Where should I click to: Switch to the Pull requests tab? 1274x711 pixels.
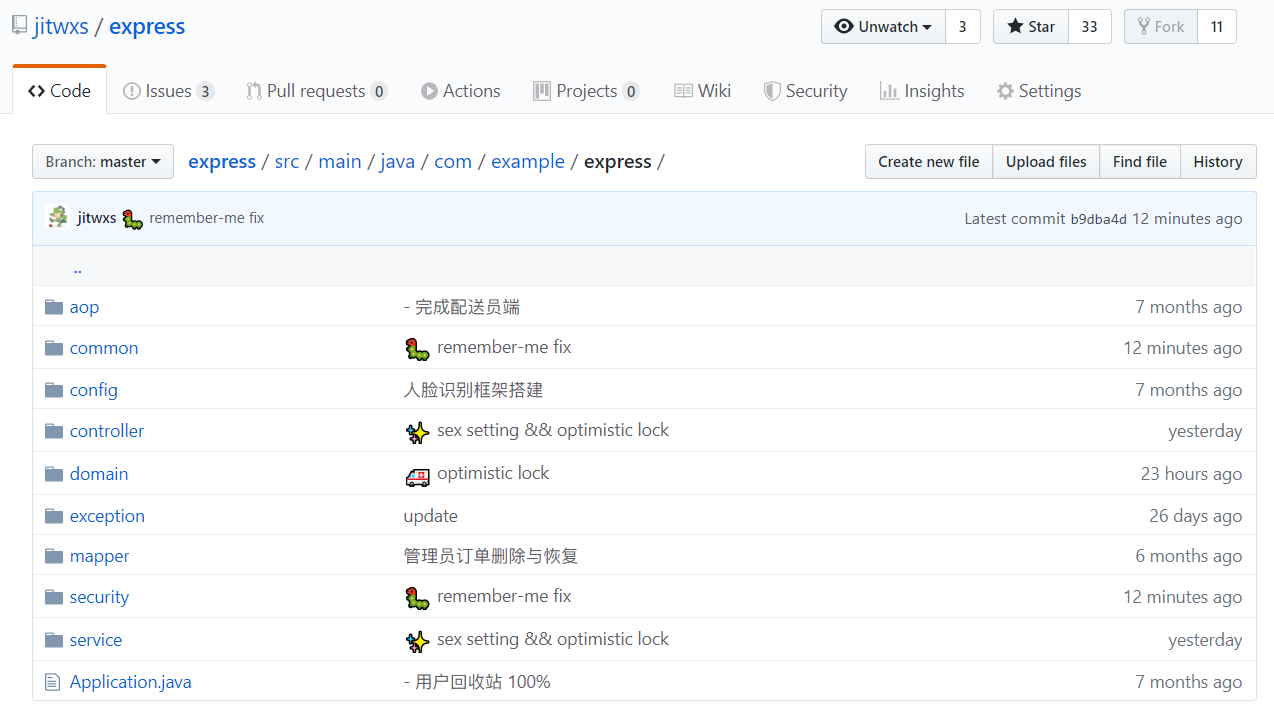point(316,91)
